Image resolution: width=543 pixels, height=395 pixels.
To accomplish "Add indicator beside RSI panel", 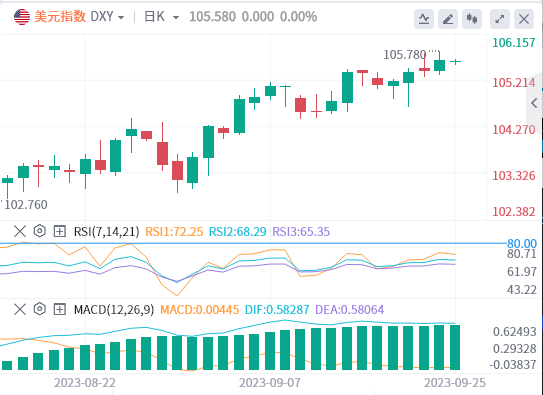I will pyautogui.click(x=60, y=231).
